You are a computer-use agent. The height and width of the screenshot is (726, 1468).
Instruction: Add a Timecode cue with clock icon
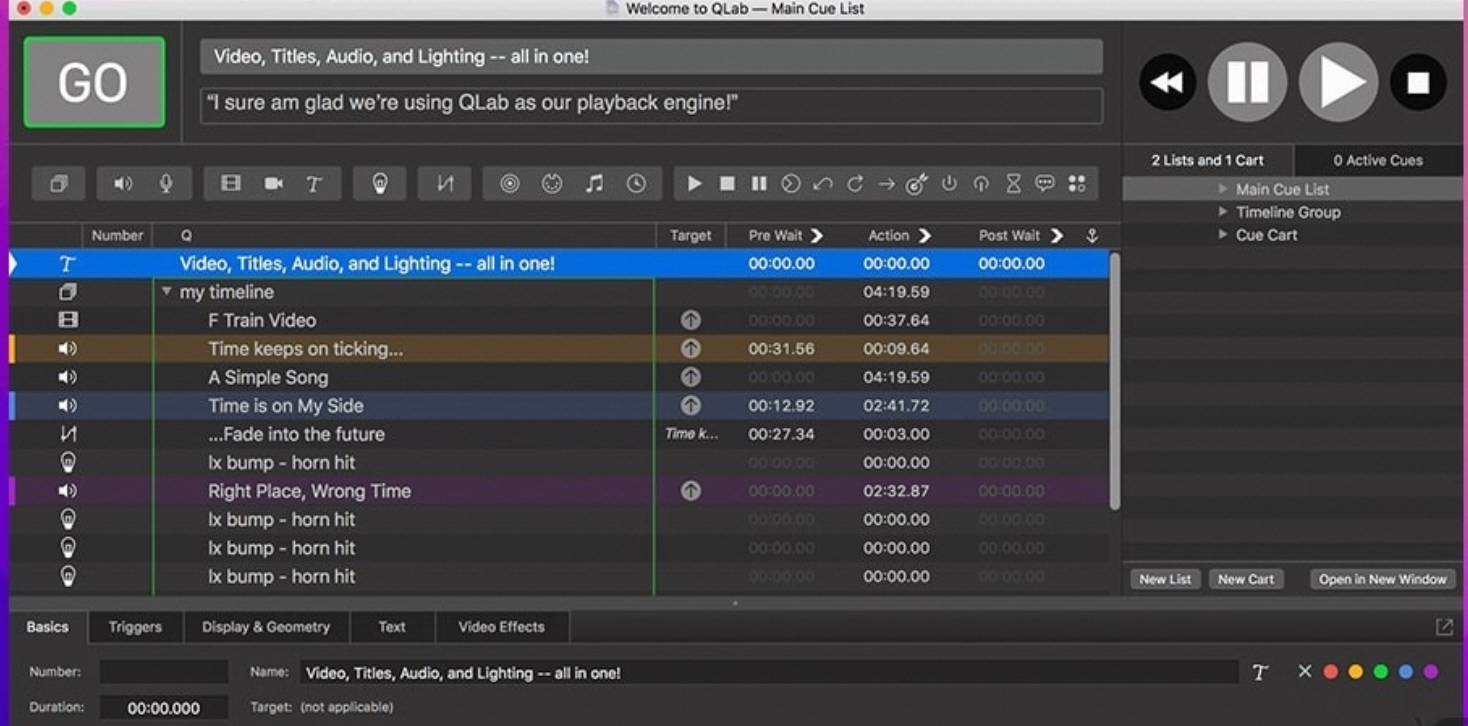636,184
